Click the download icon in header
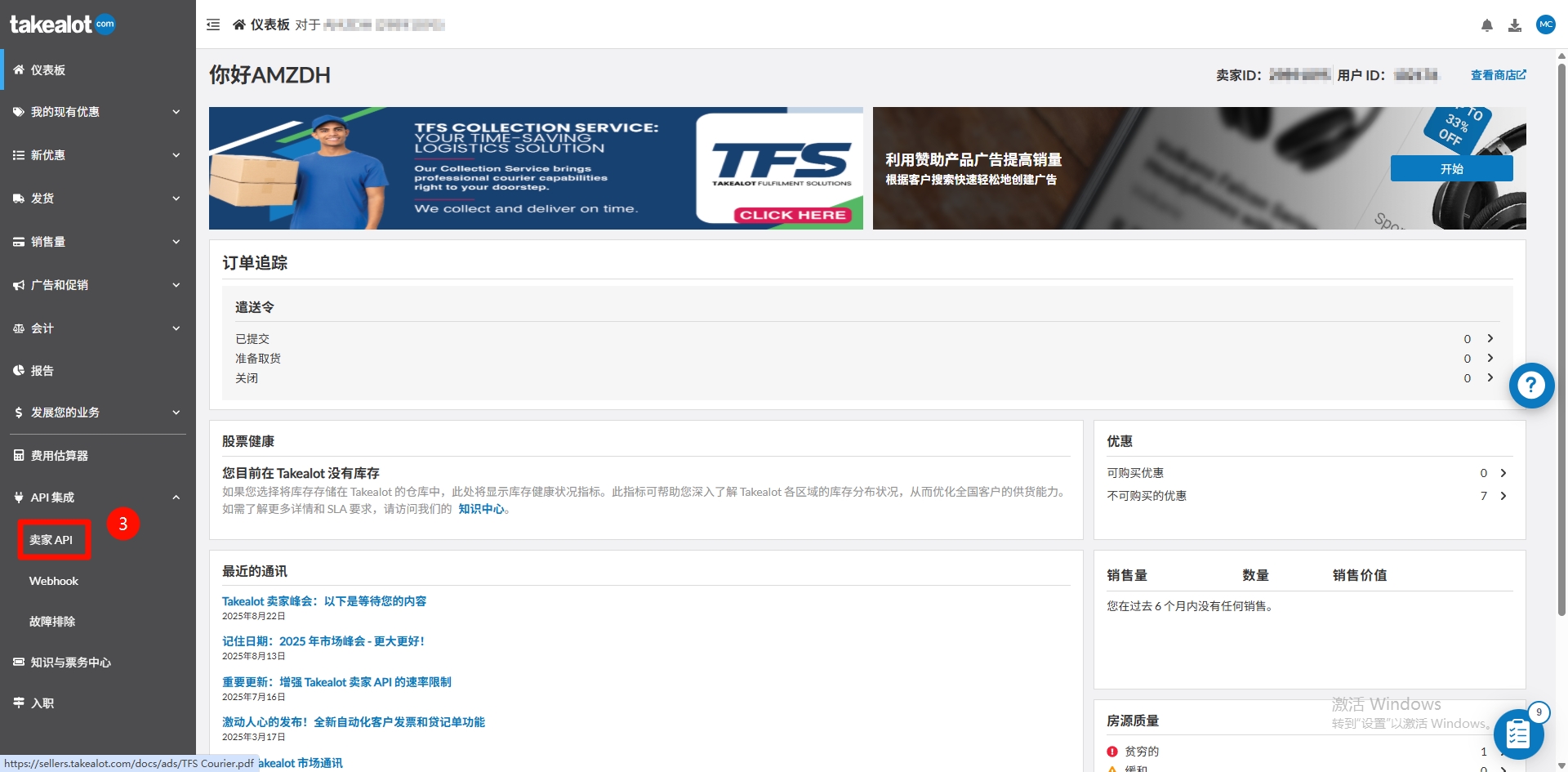This screenshot has height=772, width=1568. pyautogui.click(x=1515, y=25)
